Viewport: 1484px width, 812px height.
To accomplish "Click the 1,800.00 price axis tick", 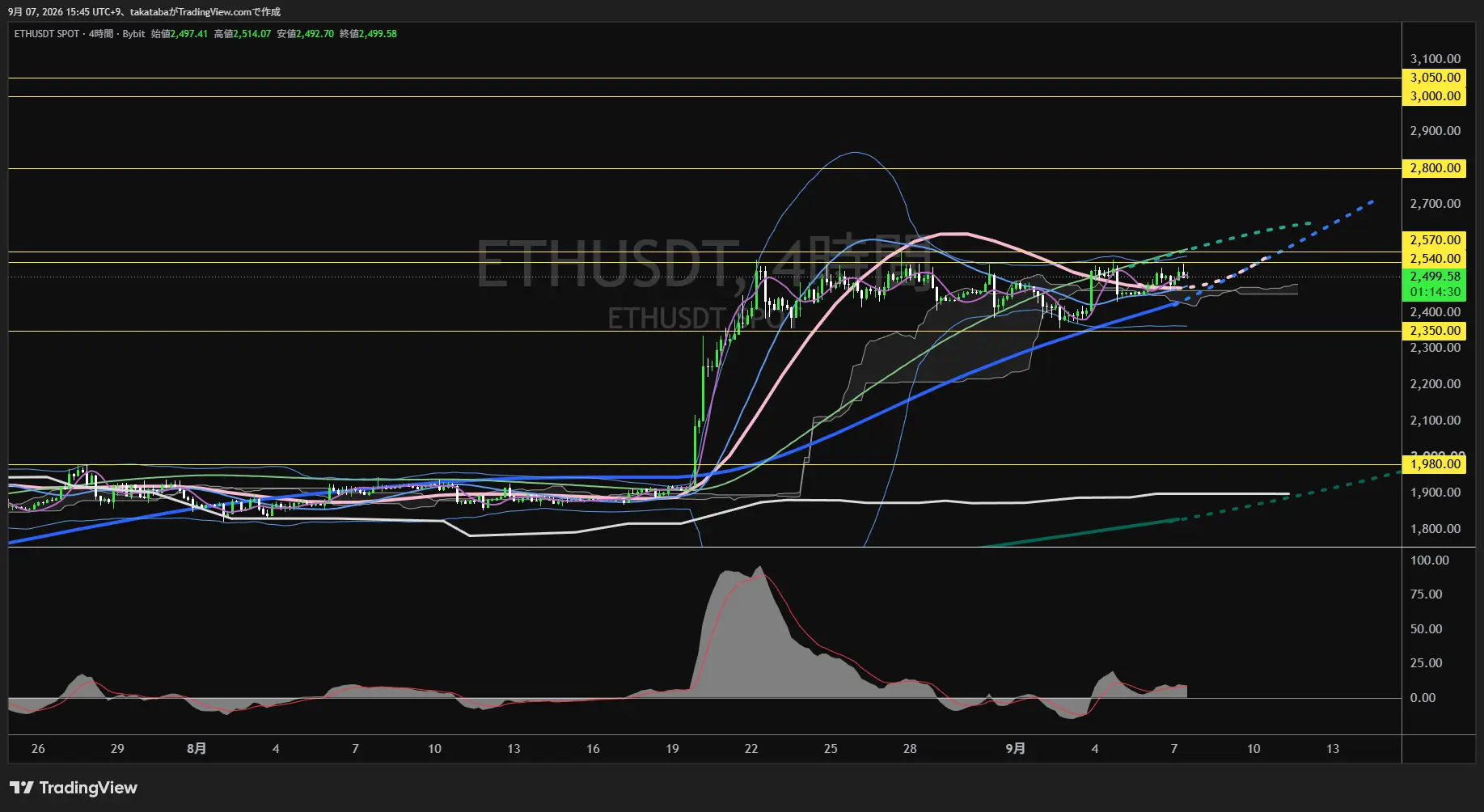I will pyautogui.click(x=1435, y=529).
